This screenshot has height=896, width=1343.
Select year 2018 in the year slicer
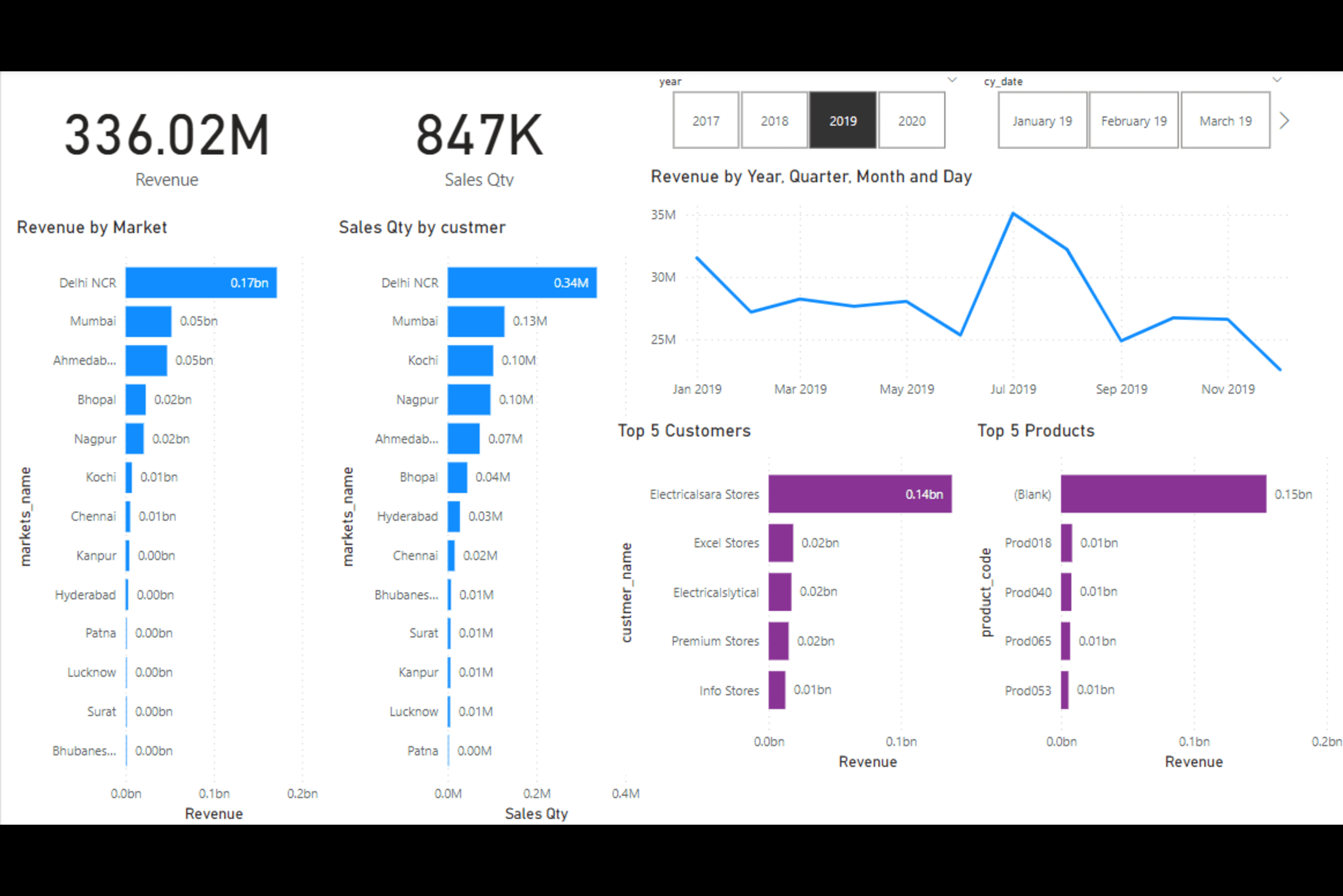774,121
